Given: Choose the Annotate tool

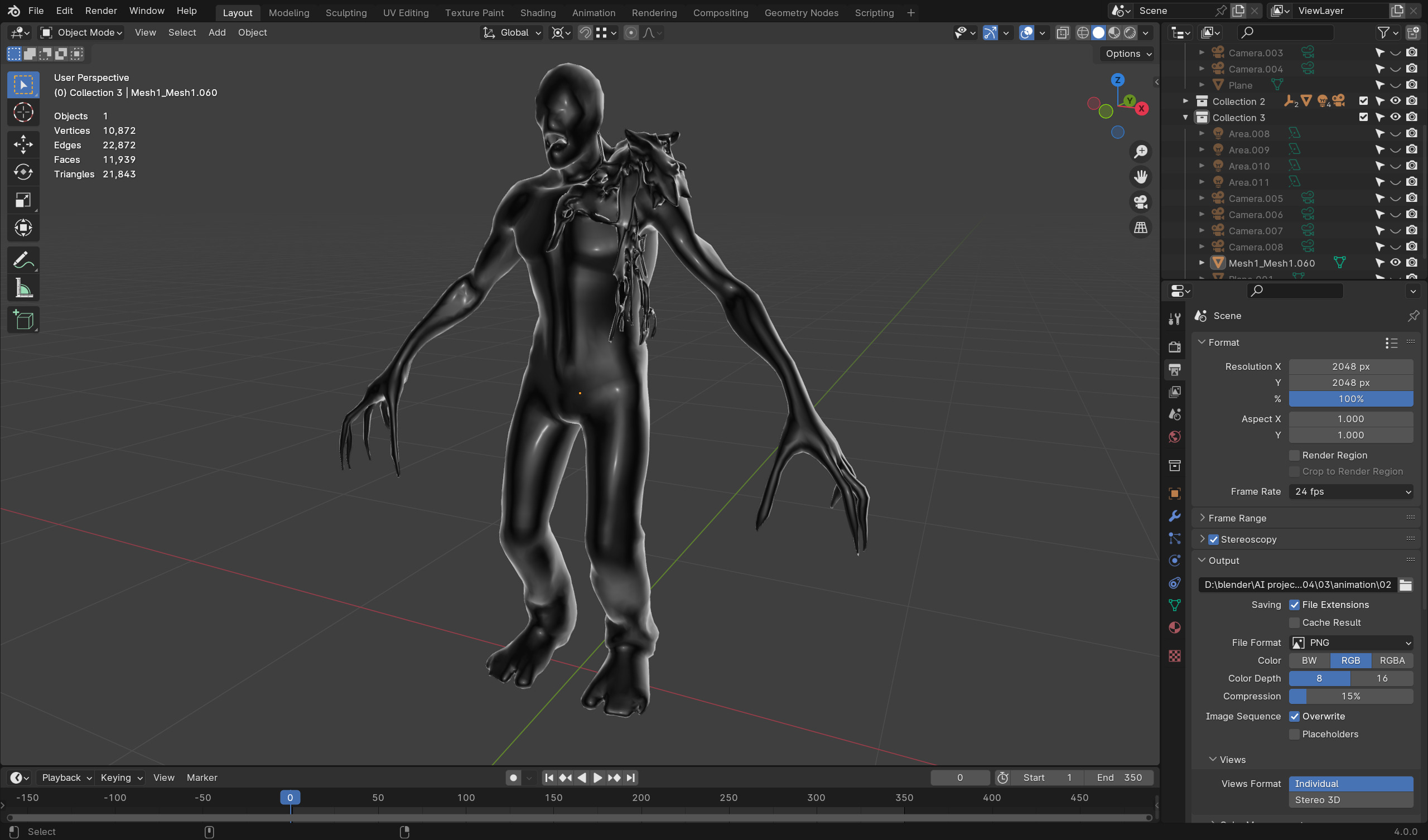Looking at the screenshot, I should pyautogui.click(x=23, y=260).
